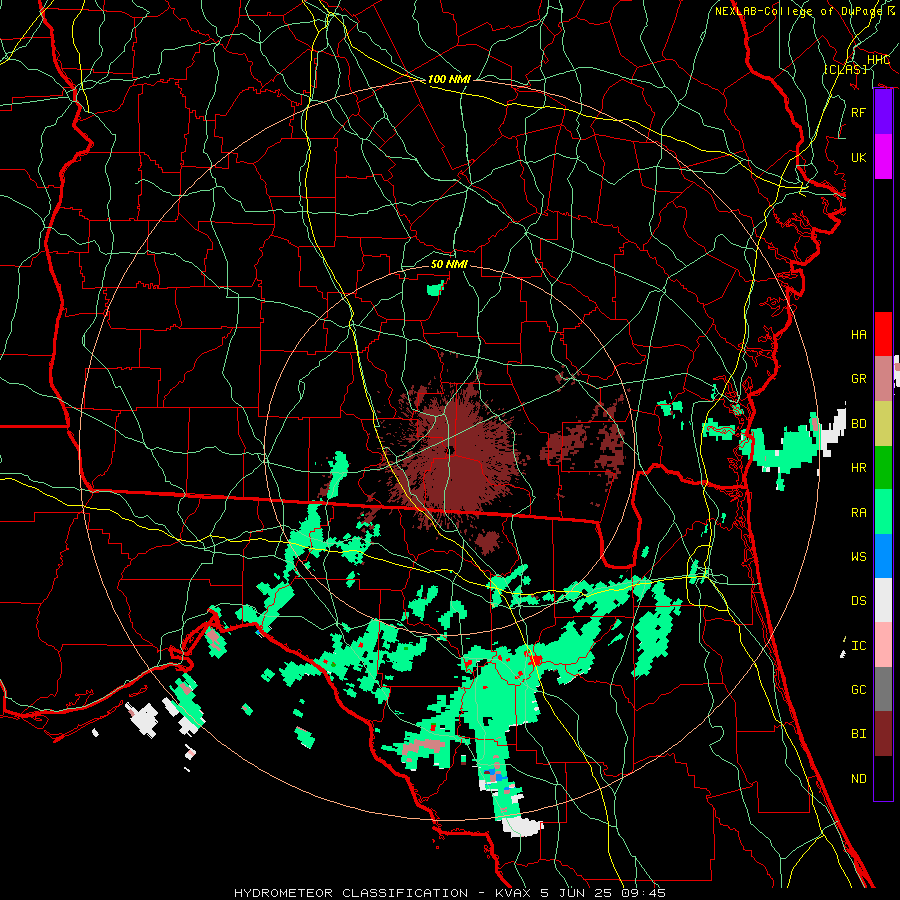Click the brown BI legend color swatch
The width and height of the screenshot is (900, 900).
(883, 734)
